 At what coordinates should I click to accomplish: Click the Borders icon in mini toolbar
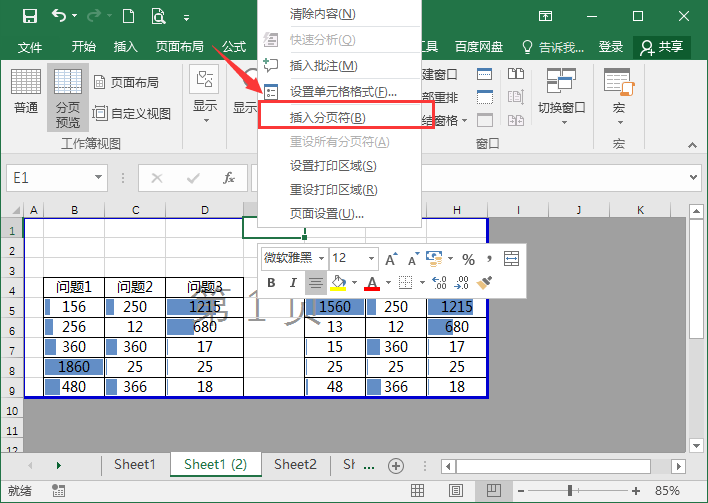tap(405, 283)
